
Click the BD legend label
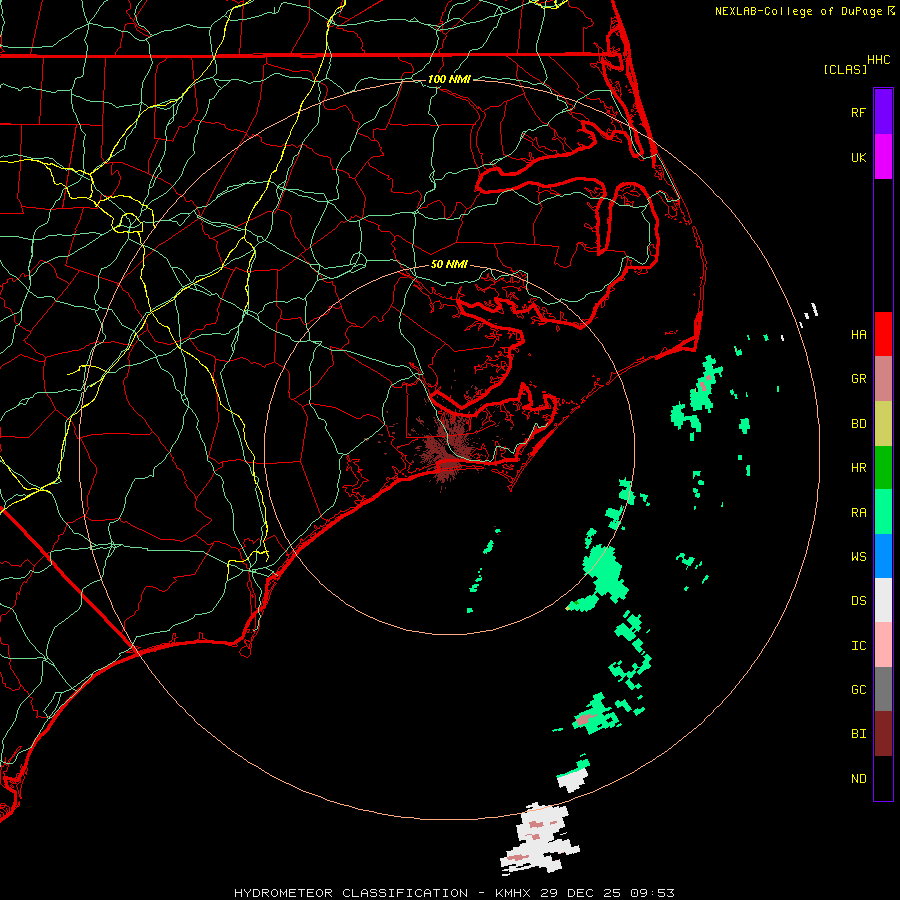point(858,424)
